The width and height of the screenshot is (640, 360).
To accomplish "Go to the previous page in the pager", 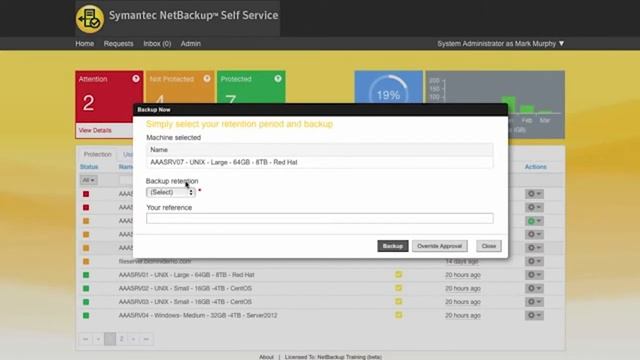I will (x=98, y=339).
